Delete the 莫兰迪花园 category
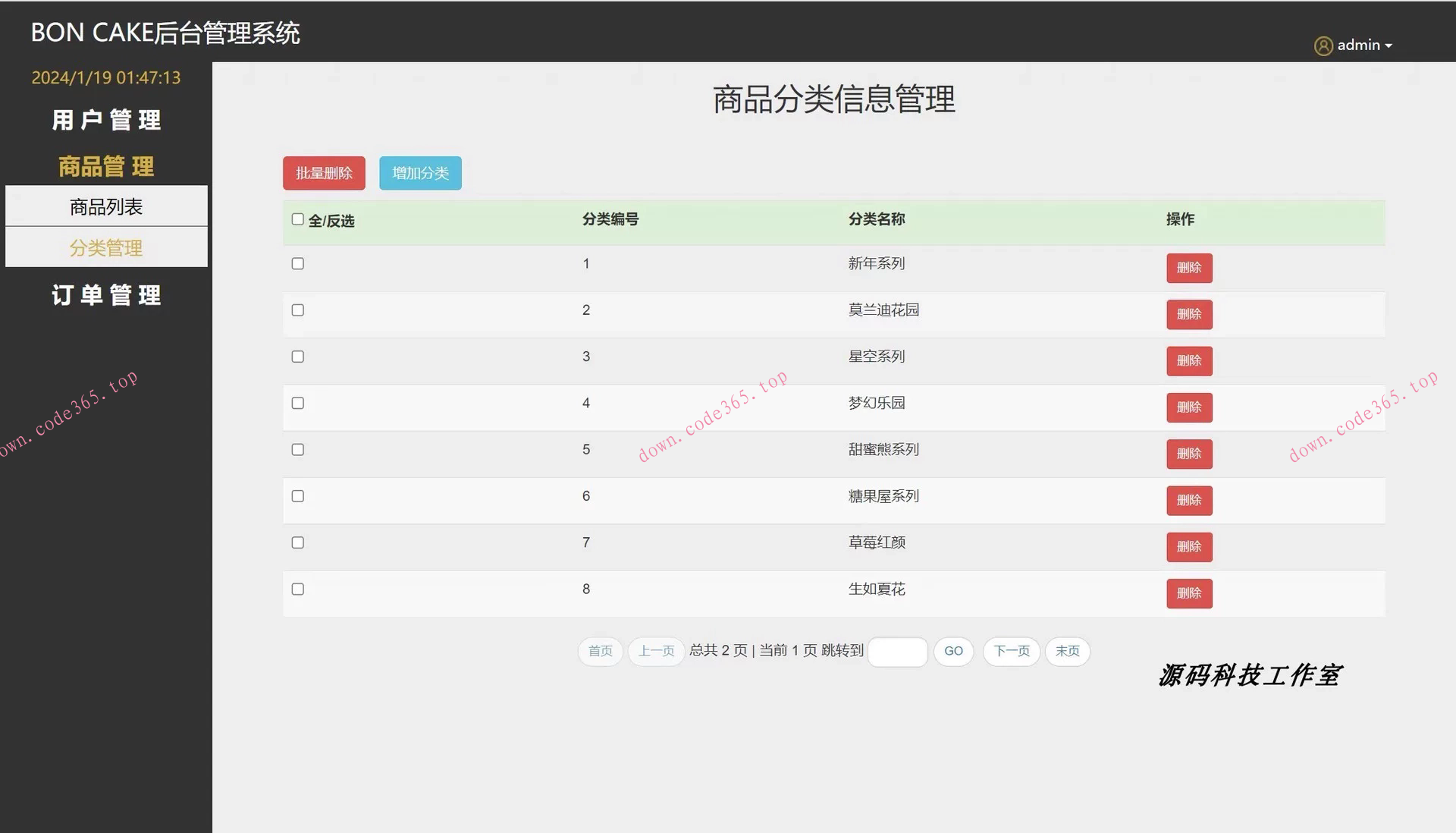 pos(1189,314)
